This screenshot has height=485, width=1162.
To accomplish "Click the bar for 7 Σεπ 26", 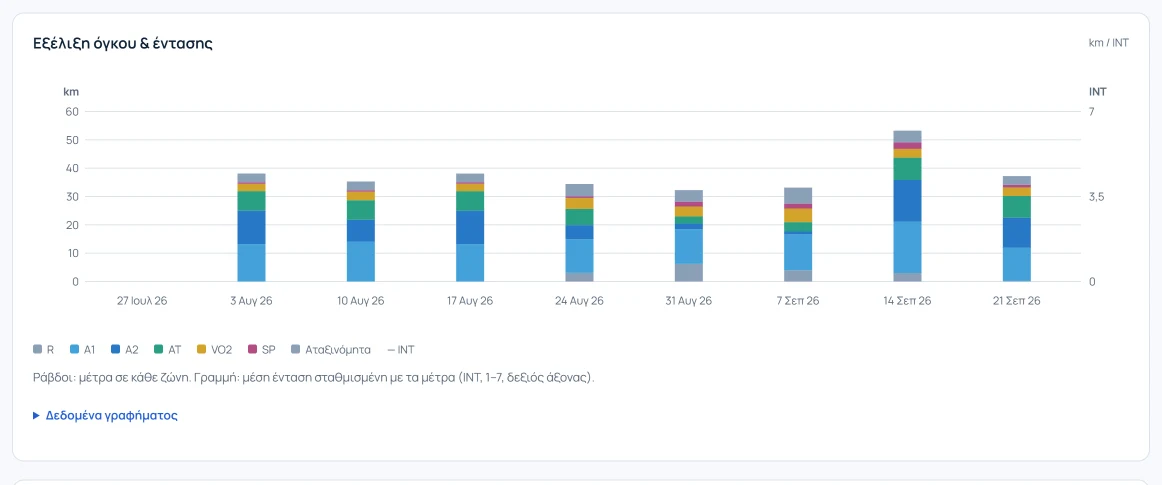I will tap(798, 234).
